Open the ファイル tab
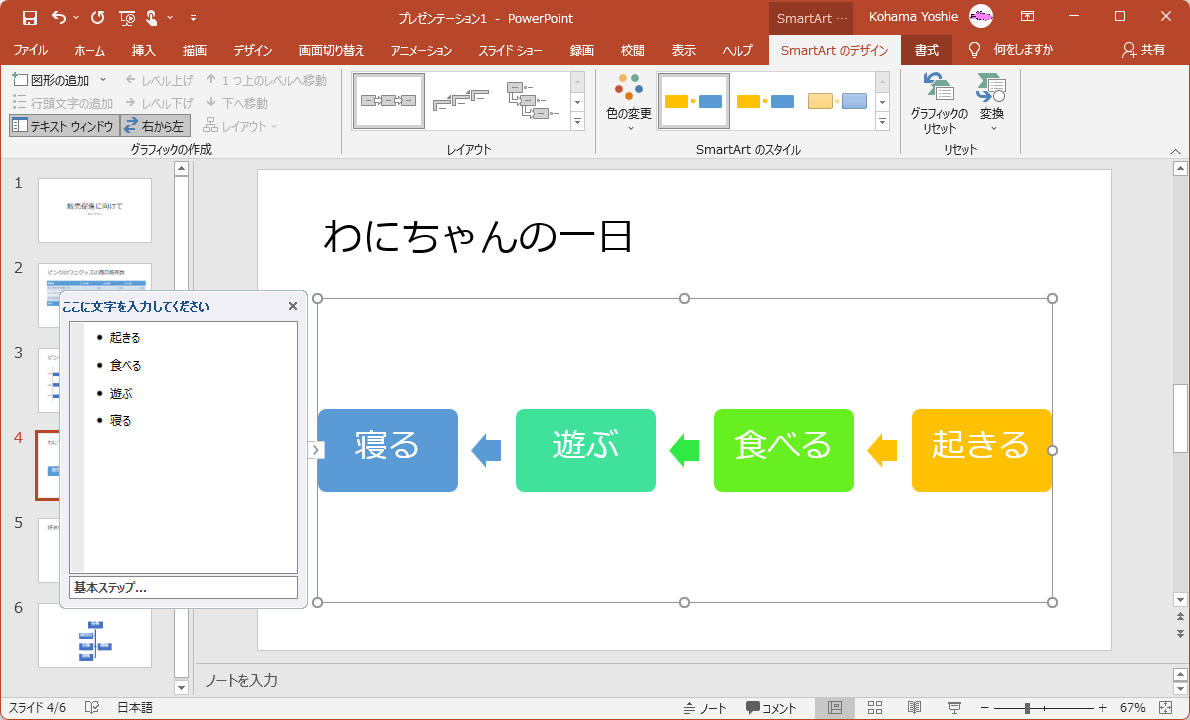1190x720 pixels. click(x=30, y=50)
